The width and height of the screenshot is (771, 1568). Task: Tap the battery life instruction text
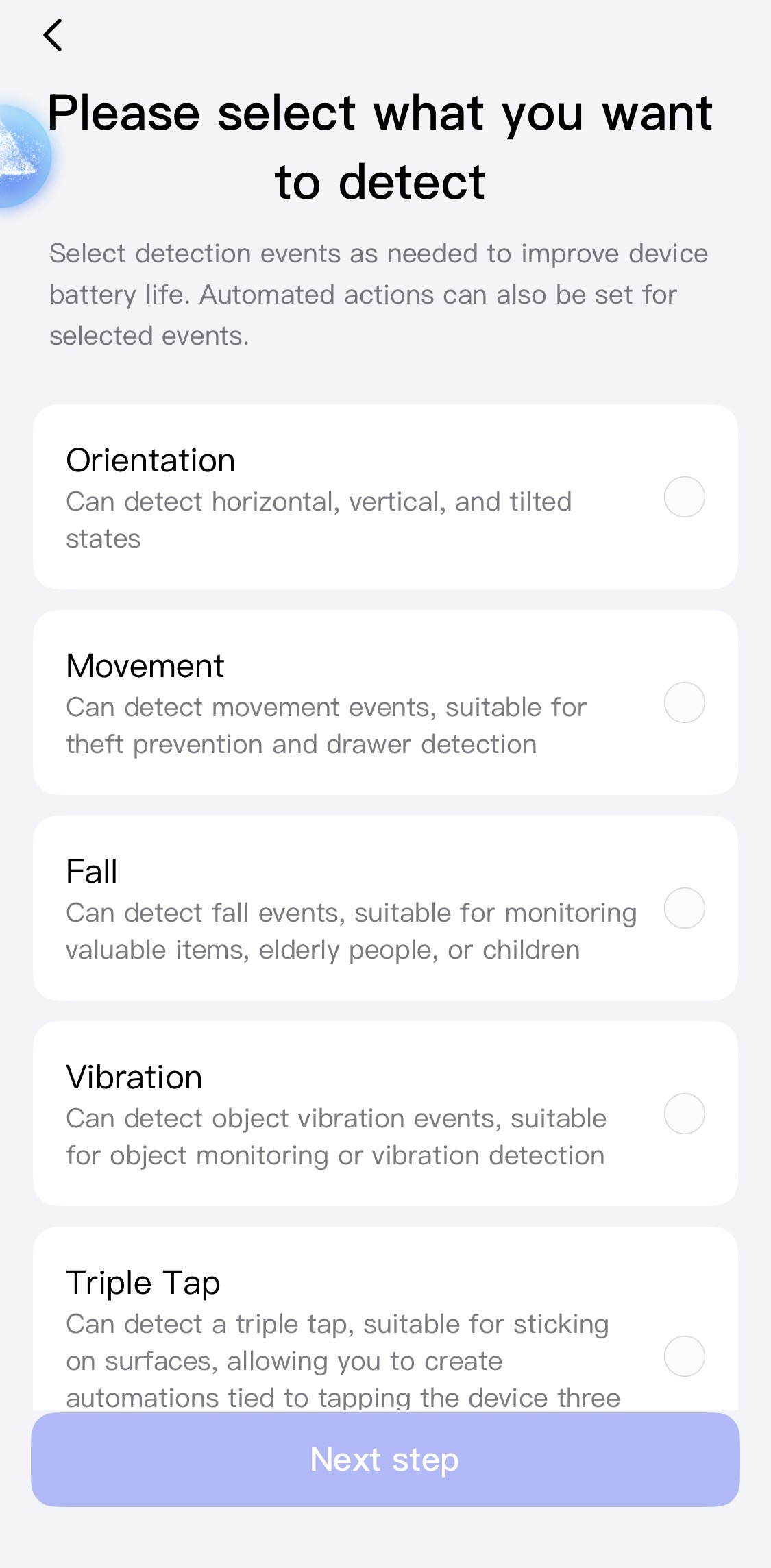pyautogui.click(x=378, y=295)
